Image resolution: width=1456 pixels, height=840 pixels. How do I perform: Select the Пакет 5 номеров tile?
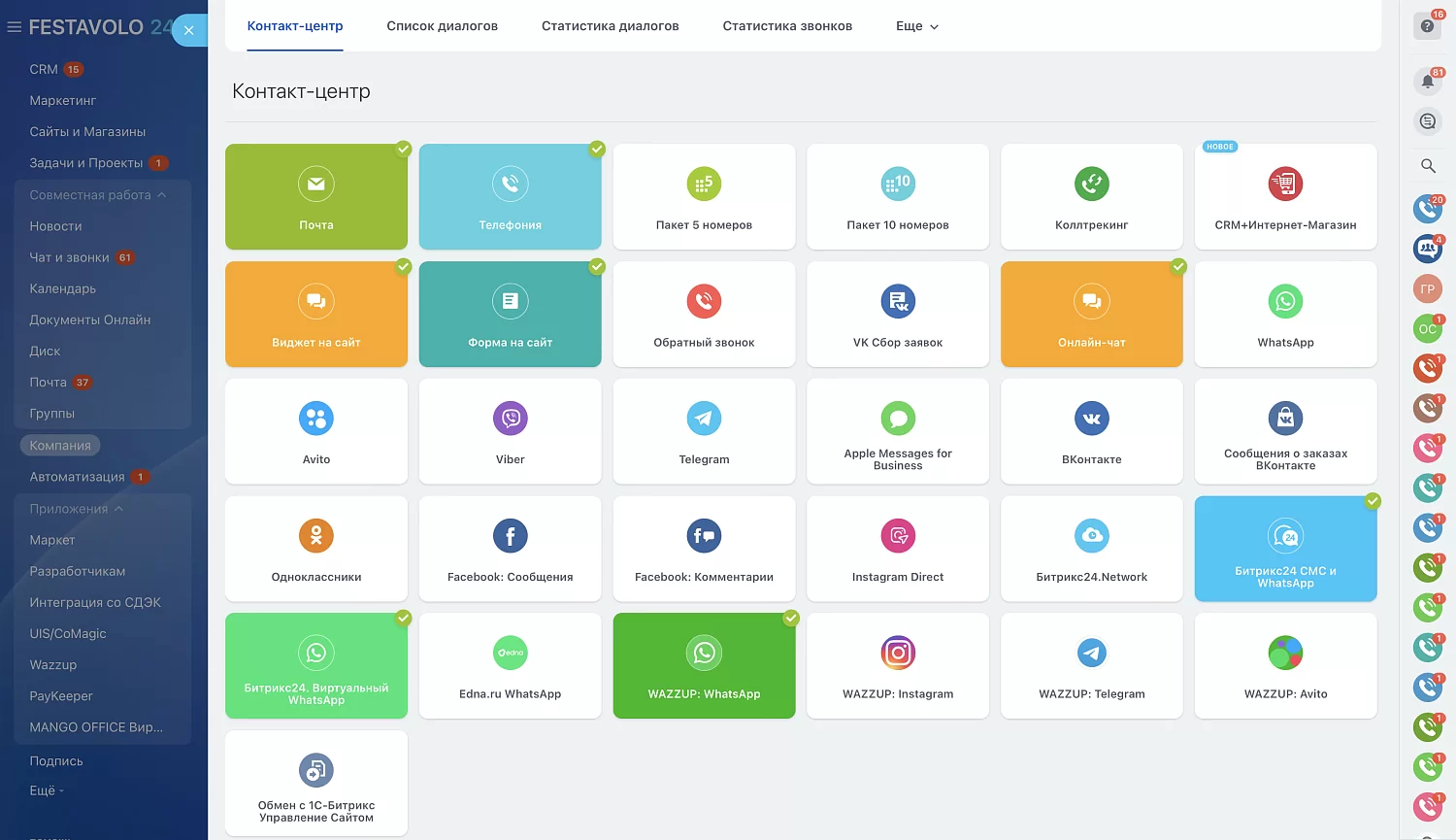click(705, 197)
